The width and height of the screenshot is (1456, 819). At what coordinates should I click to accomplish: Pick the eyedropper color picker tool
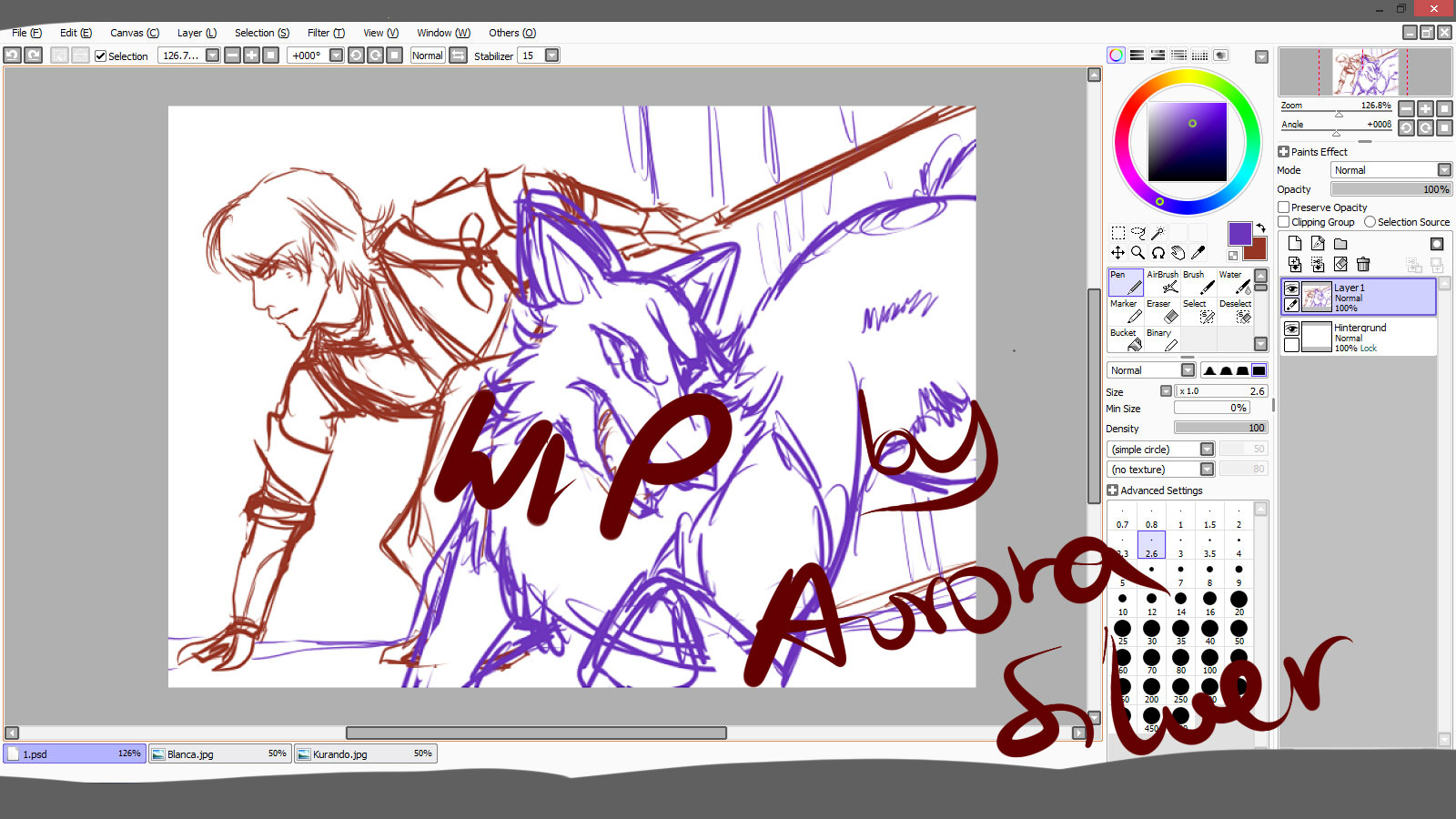pos(1198,253)
